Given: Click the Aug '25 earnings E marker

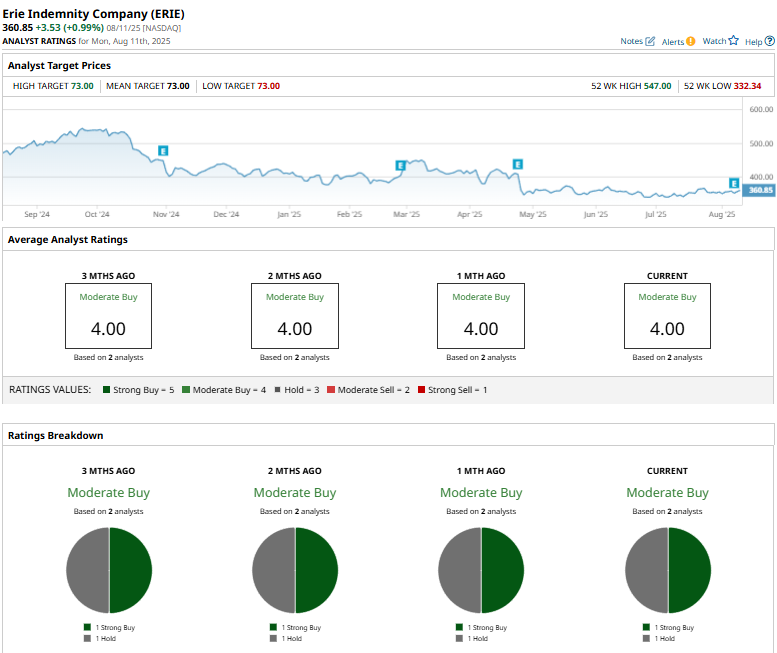Looking at the screenshot, I should tap(734, 183).
